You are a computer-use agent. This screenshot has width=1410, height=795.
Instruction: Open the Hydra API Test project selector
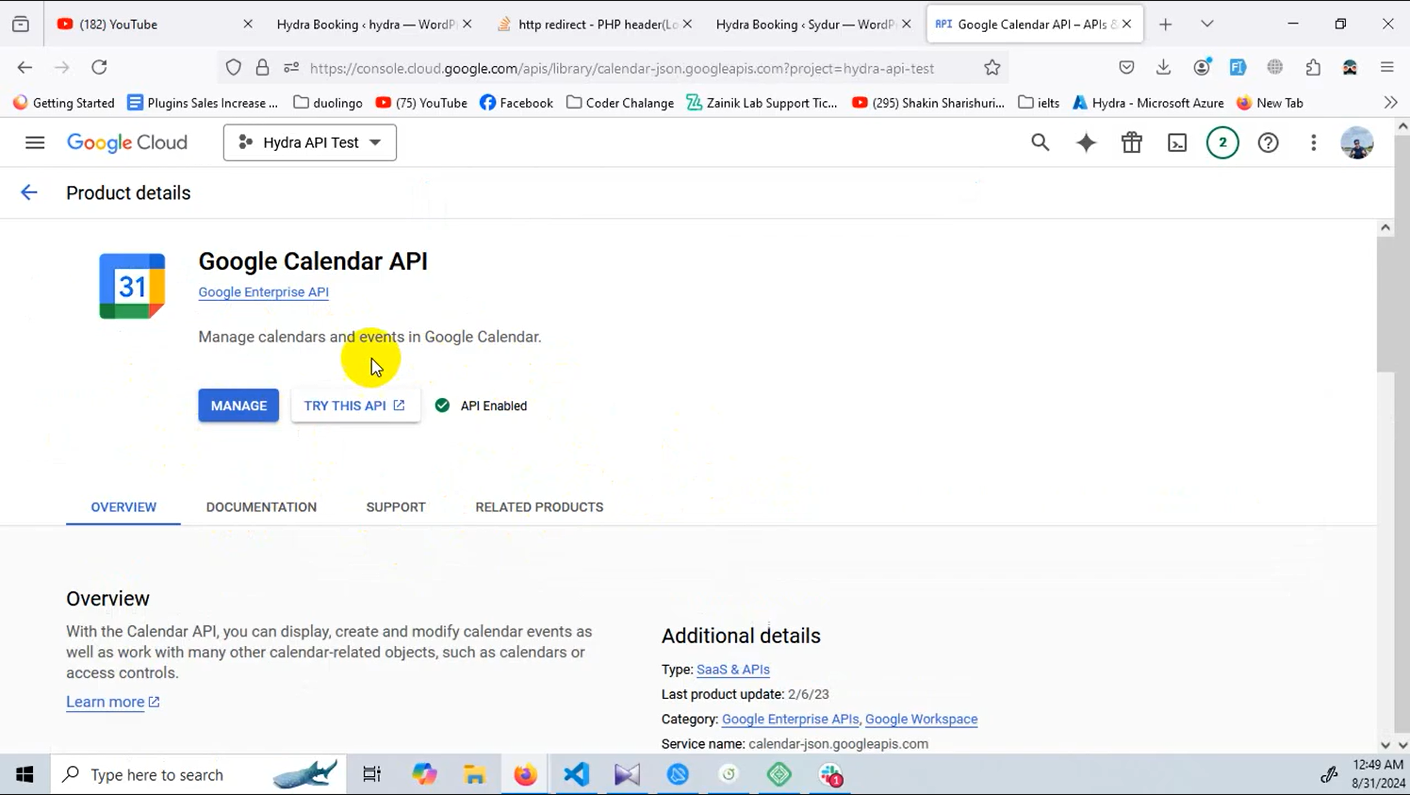coord(310,143)
